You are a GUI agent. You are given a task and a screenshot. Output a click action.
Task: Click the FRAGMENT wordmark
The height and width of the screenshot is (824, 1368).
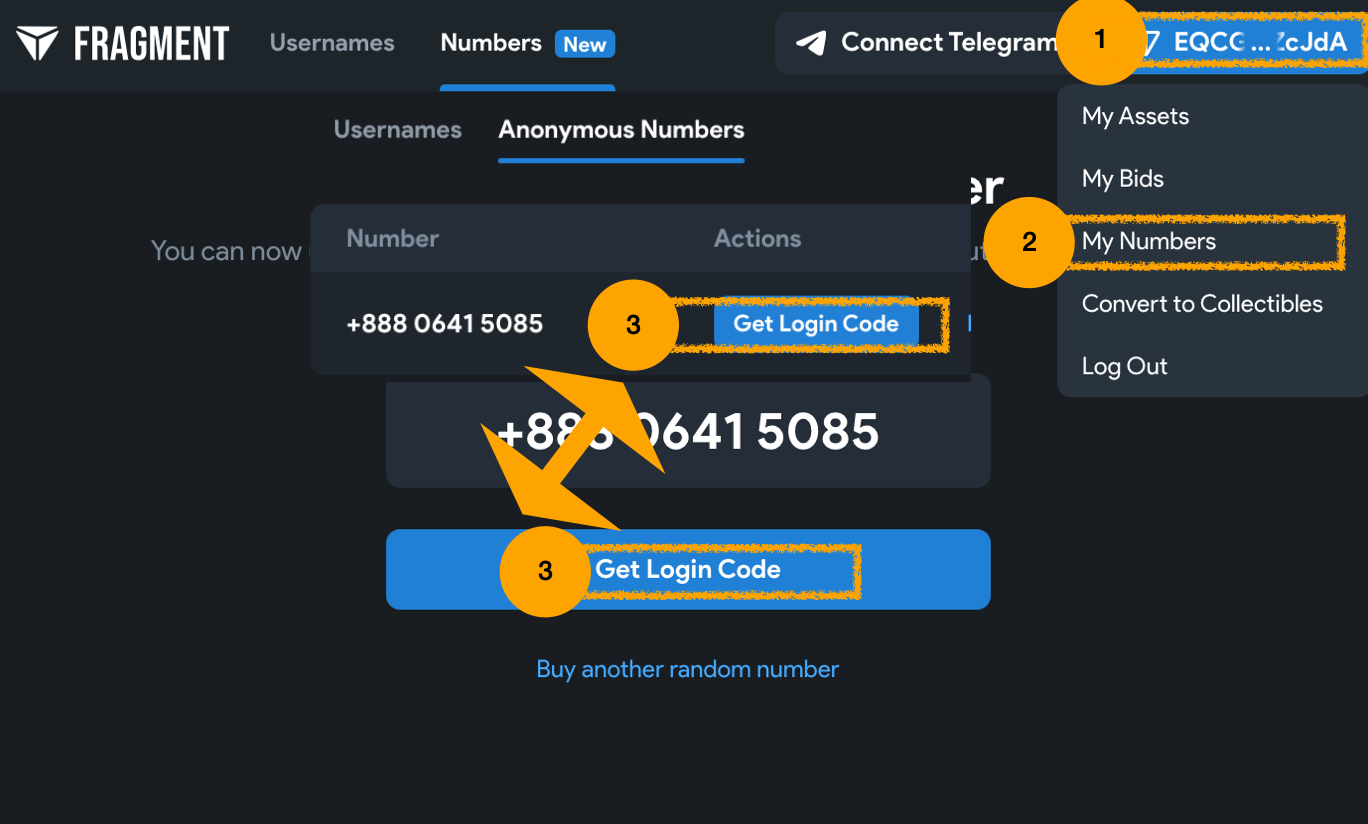click(151, 43)
